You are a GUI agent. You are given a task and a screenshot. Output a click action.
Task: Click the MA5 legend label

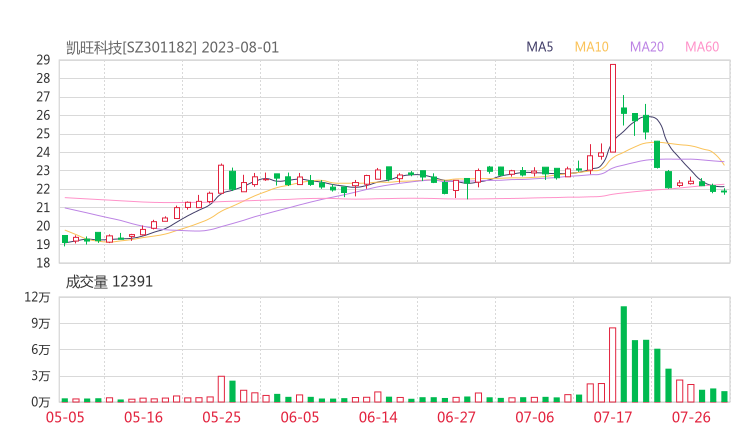[539, 47]
